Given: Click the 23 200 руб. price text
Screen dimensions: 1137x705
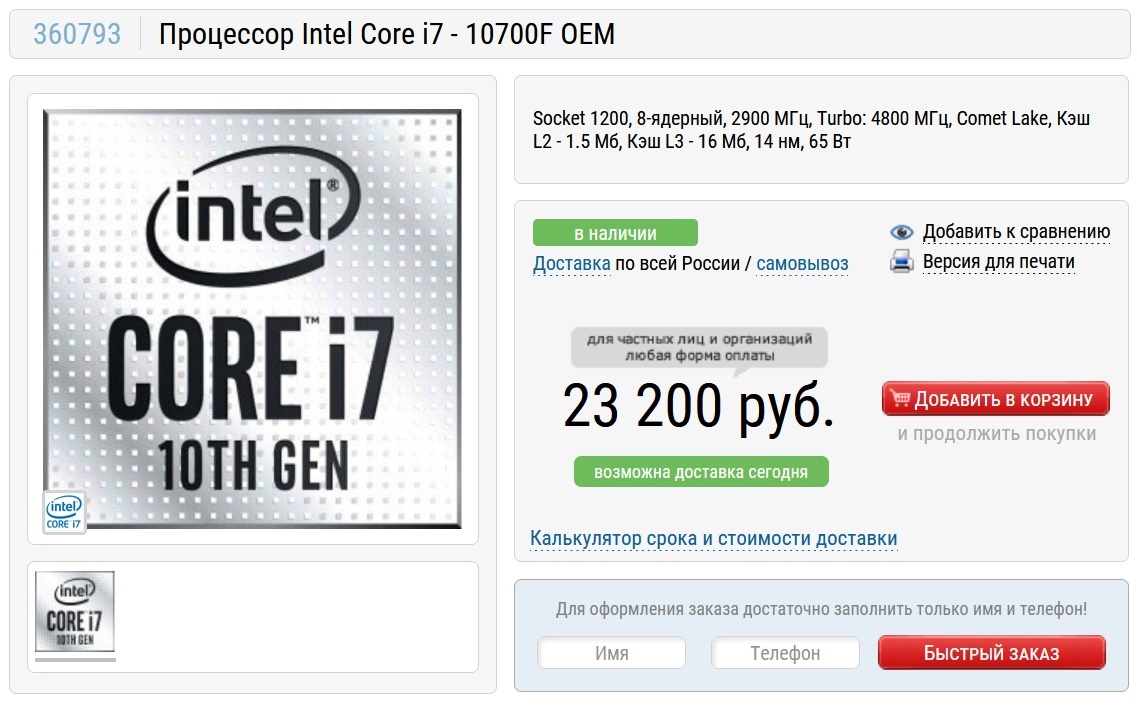Looking at the screenshot, I should 698,405.
